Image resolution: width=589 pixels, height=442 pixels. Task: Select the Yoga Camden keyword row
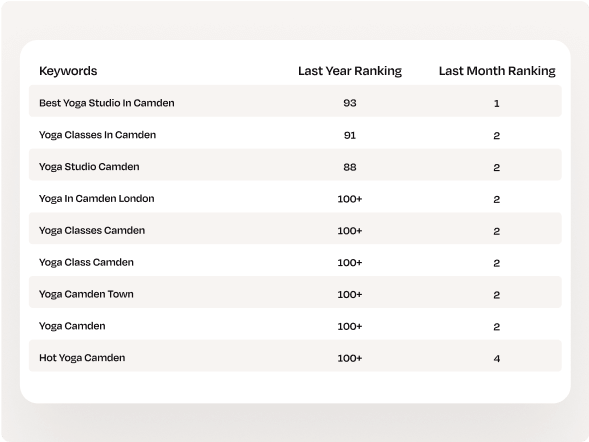(295, 324)
